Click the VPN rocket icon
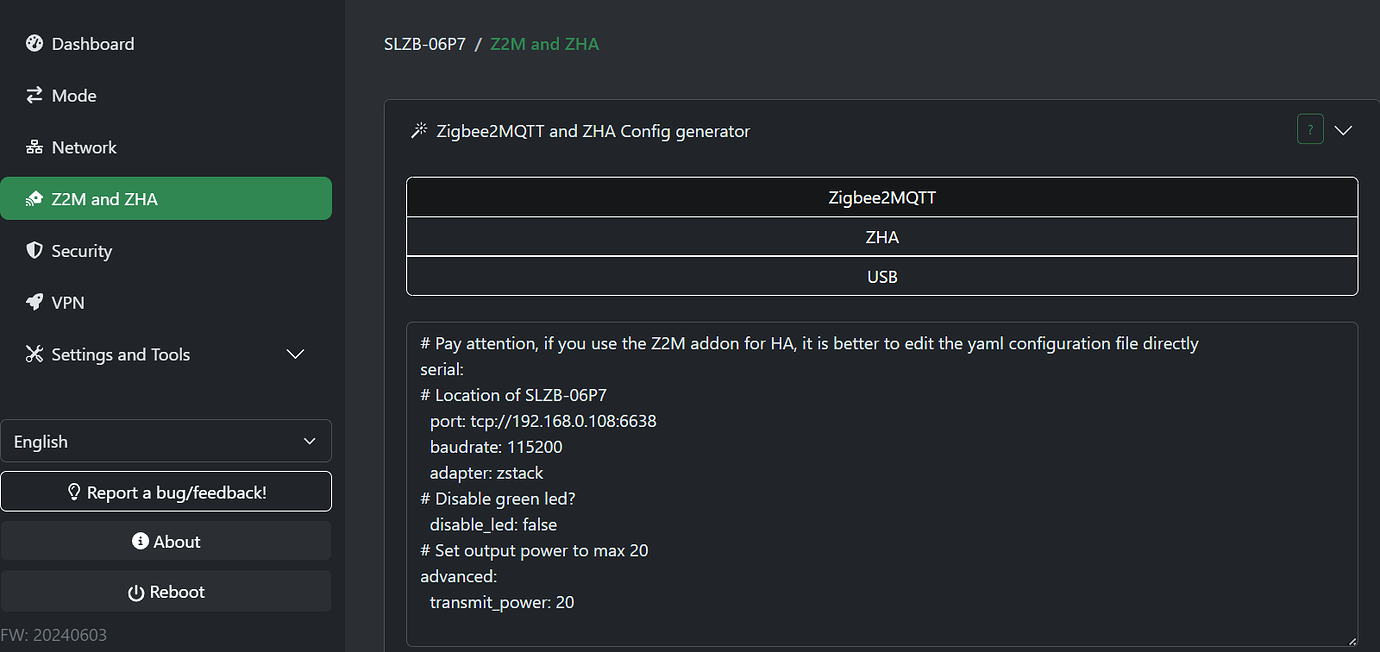Image resolution: width=1380 pixels, height=652 pixels. click(x=35, y=303)
